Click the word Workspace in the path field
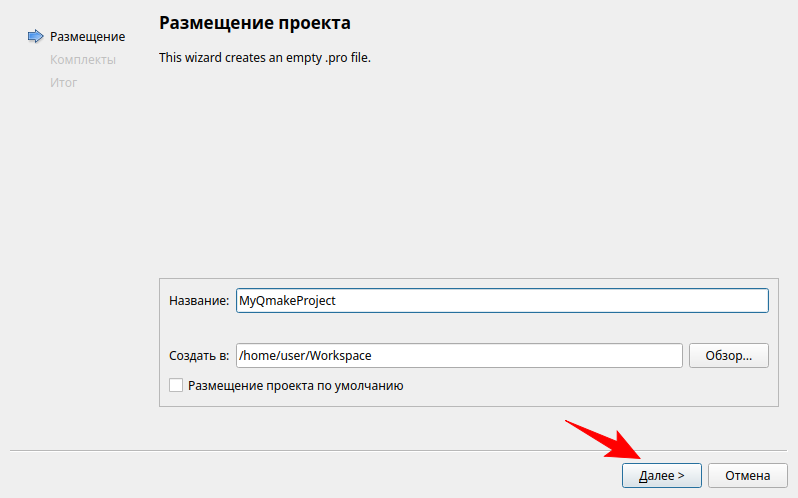This screenshot has height=498, width=798. pyautogui.click(x=341, y=356)
